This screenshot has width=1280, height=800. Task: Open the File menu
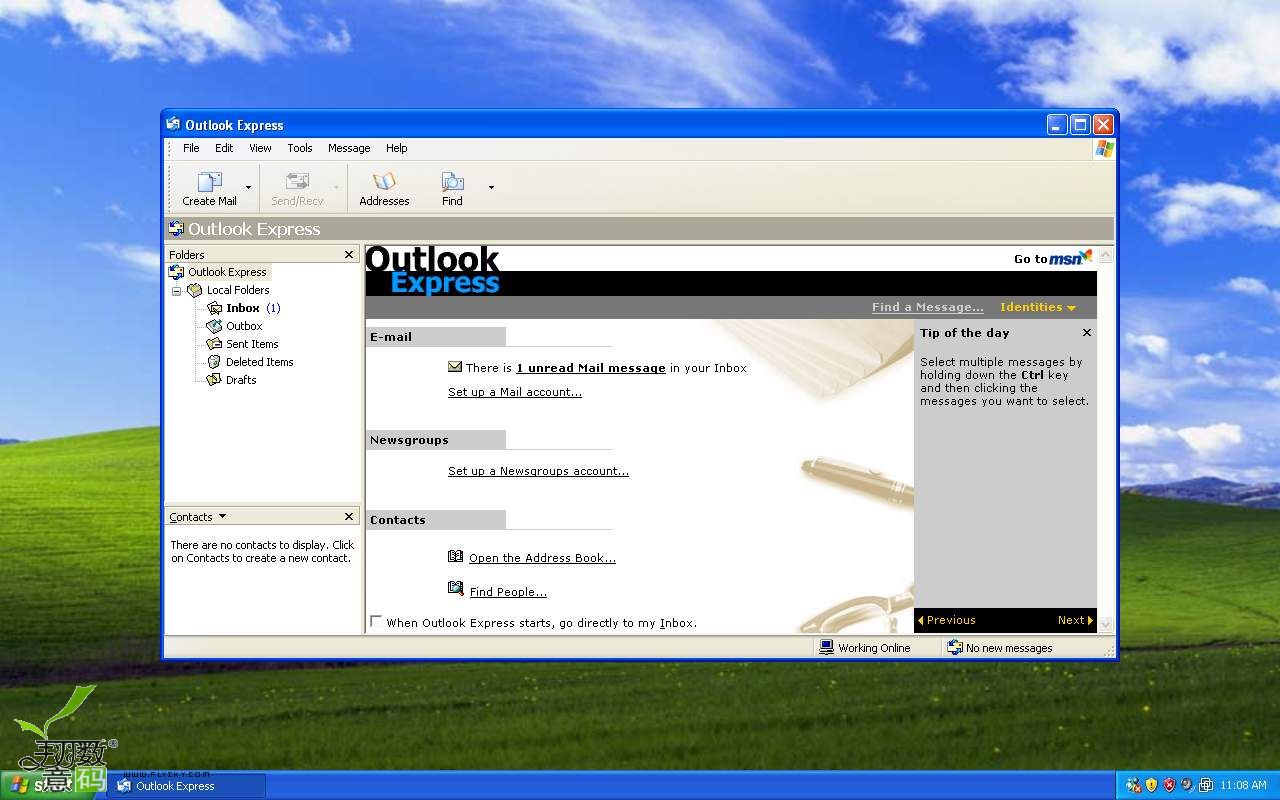191,148
